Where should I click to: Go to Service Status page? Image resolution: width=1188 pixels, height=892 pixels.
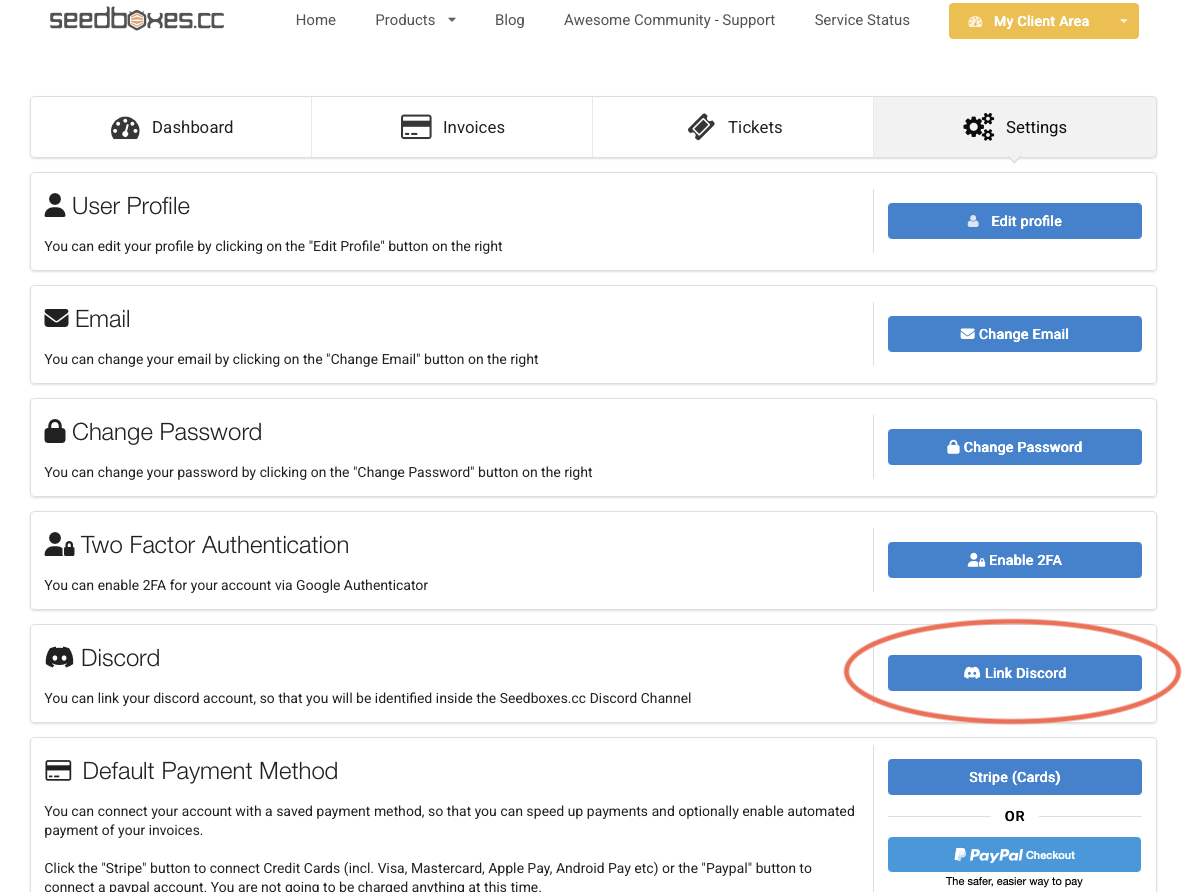click(x=862, y=20)
